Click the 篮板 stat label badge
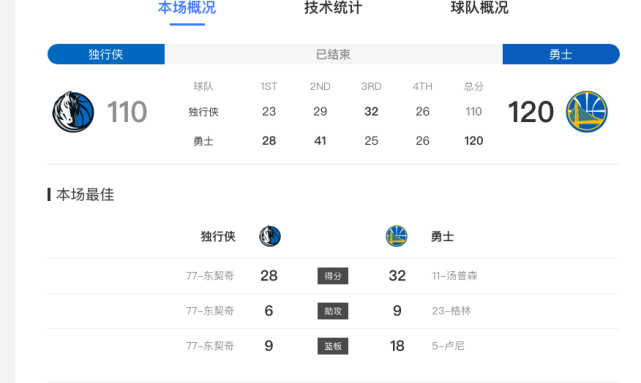 tap(333, 346)
